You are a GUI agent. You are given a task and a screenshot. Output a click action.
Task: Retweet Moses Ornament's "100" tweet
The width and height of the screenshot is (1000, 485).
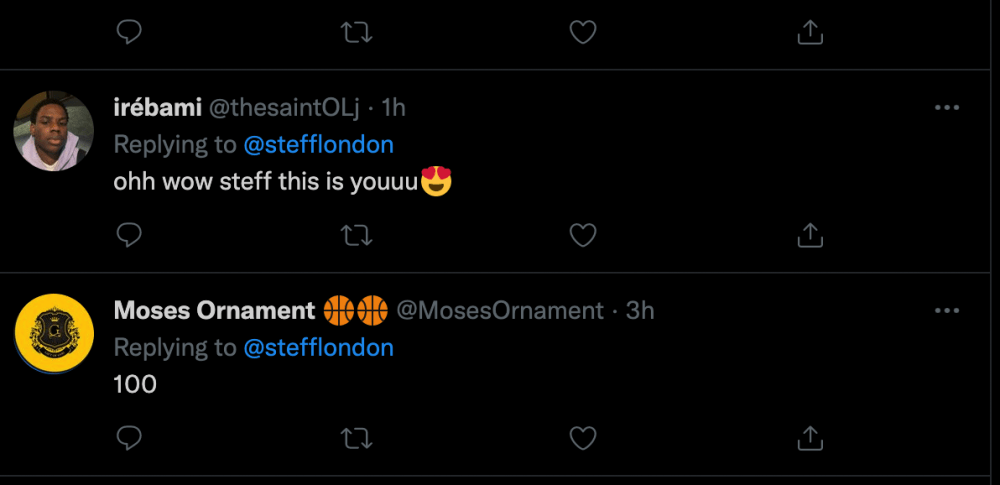click(x=355, y=438)
